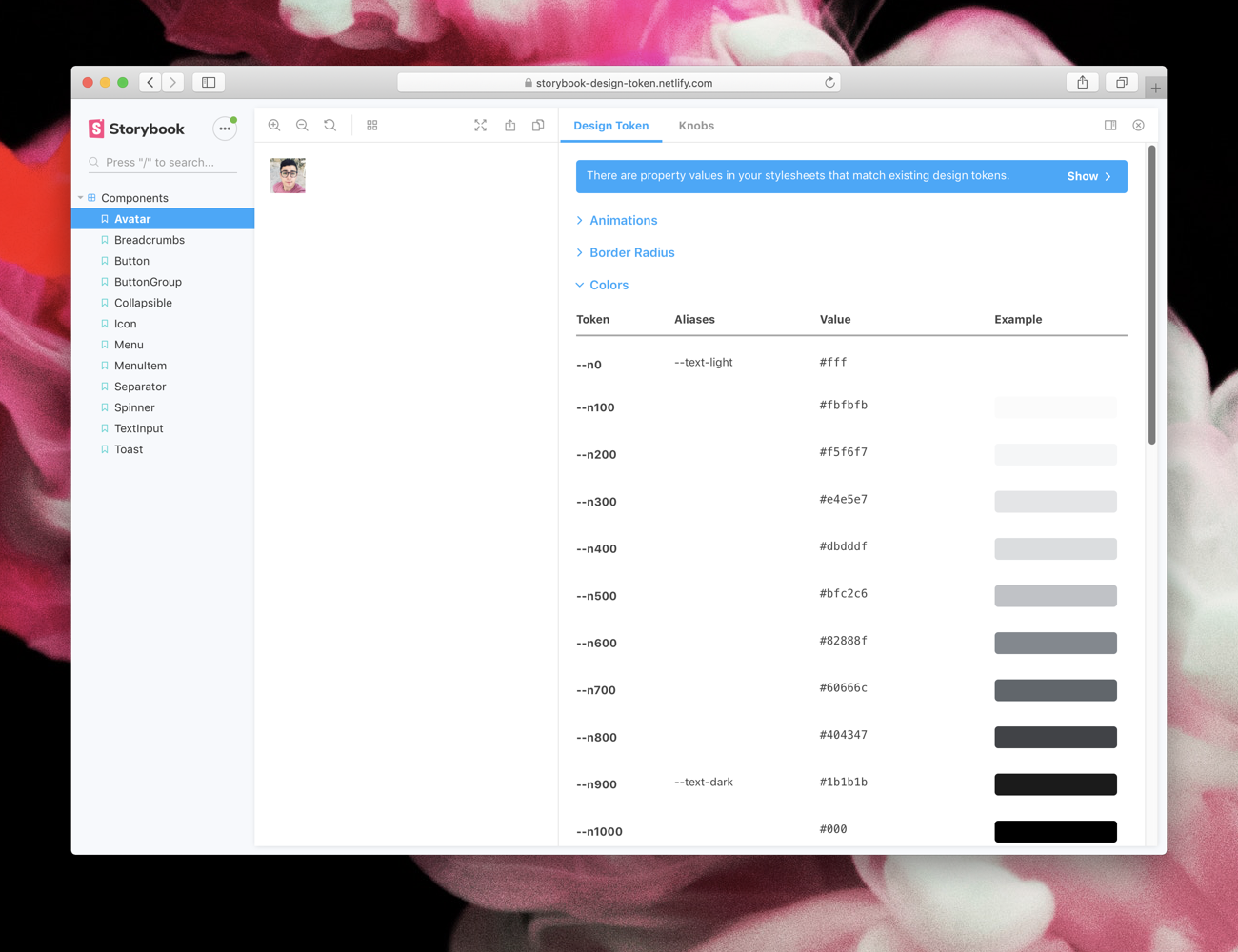
Task: Click the --n200 token name
Action: 597,455
